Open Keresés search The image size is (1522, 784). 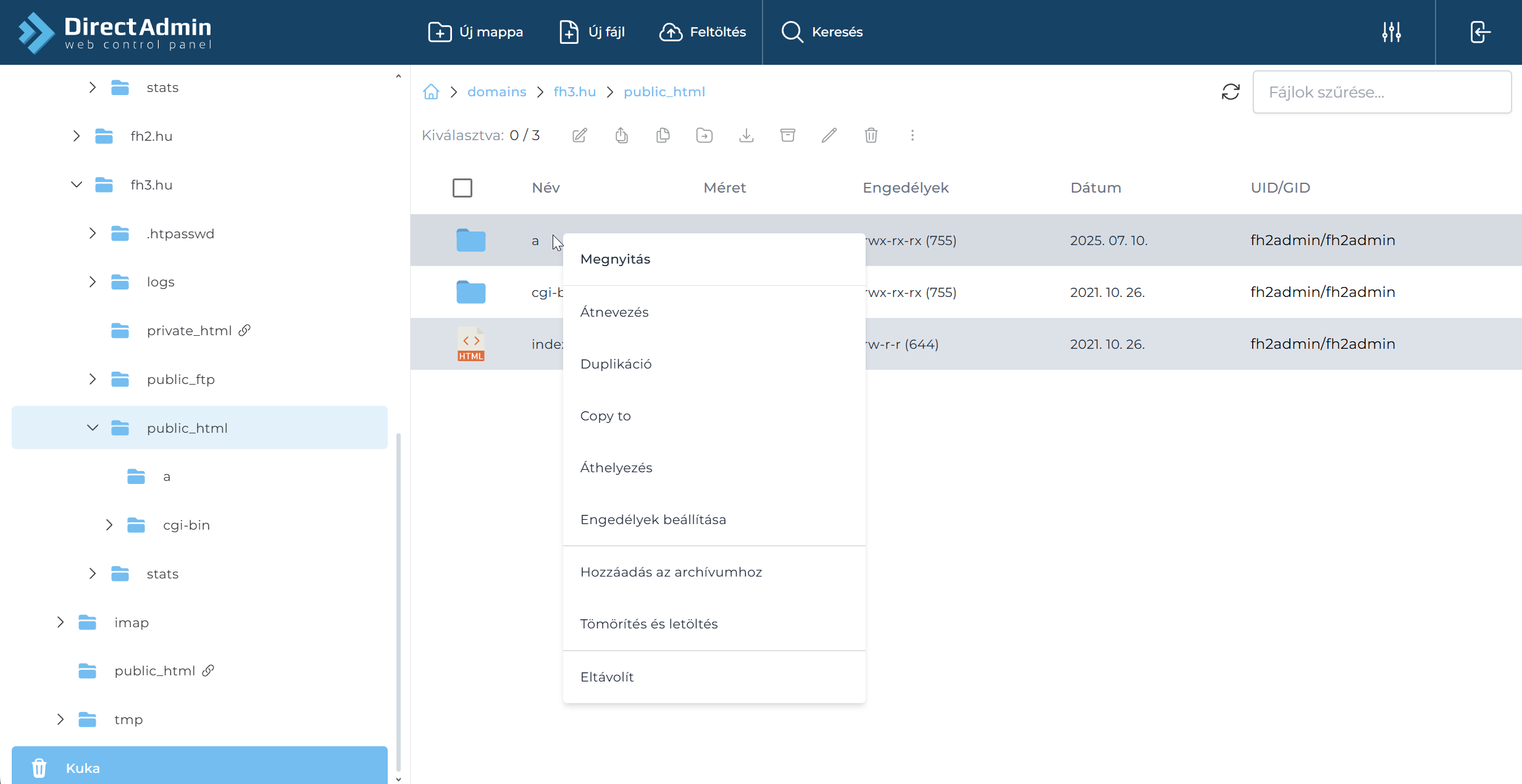click(x=822, y=32)
